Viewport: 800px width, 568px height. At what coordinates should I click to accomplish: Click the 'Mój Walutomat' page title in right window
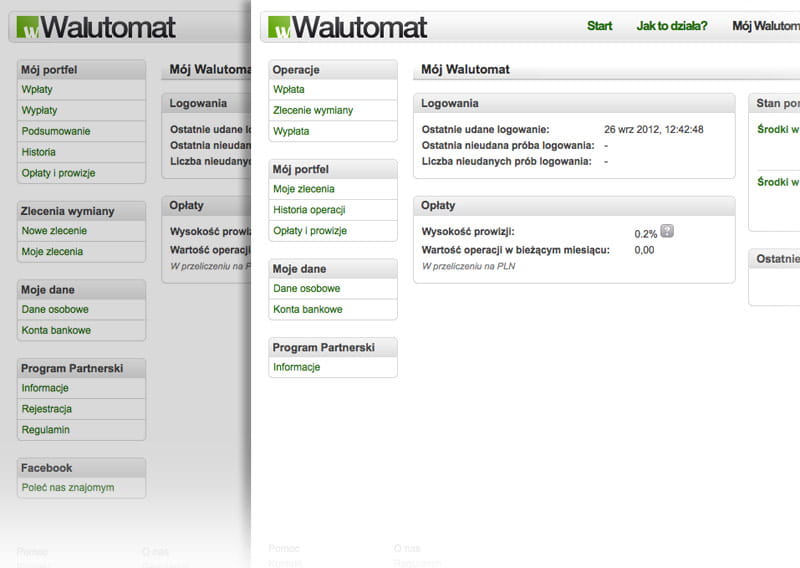coord(465,69)
